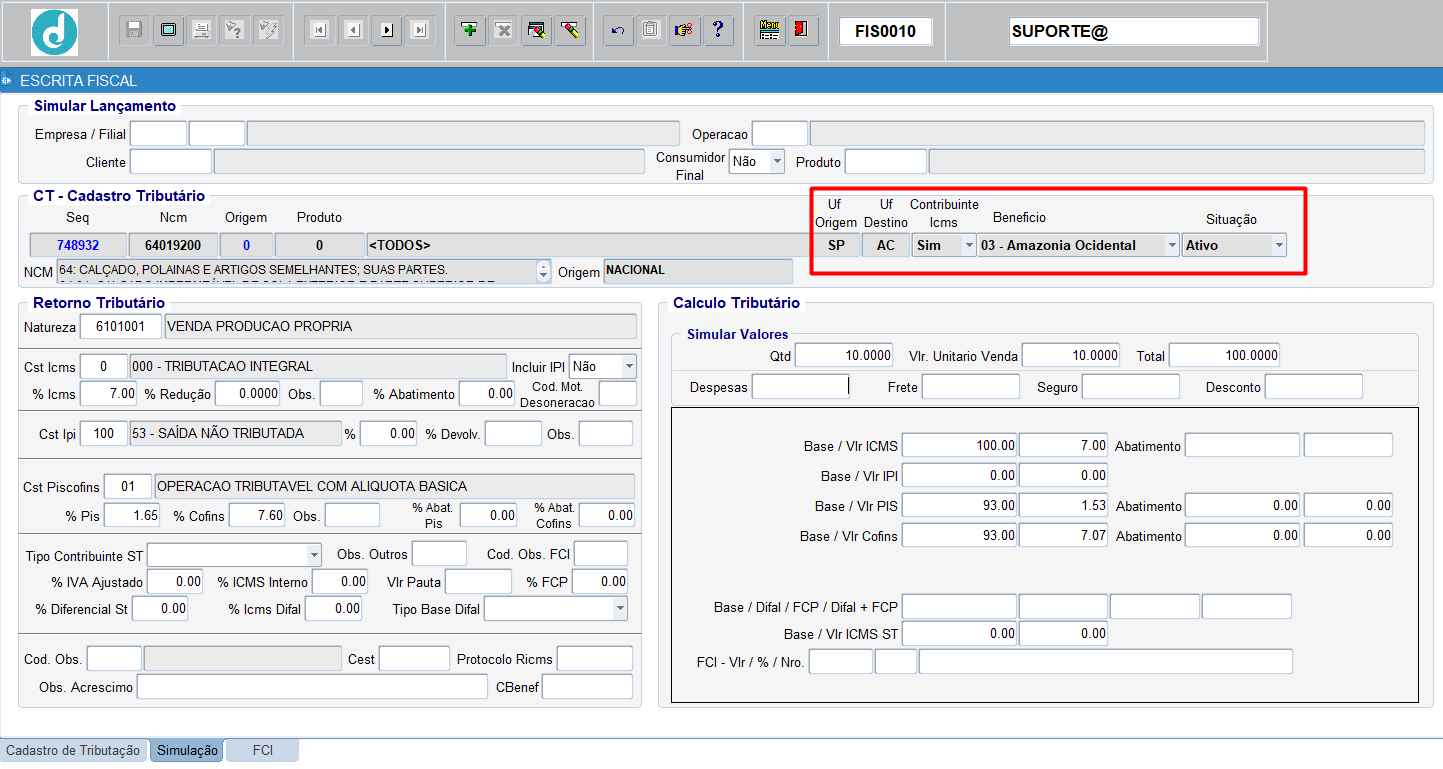Click the gray X delete-record icon
Image resolution: width=1443 pixels, height=769 pixels.
click(x=504, y=31)
